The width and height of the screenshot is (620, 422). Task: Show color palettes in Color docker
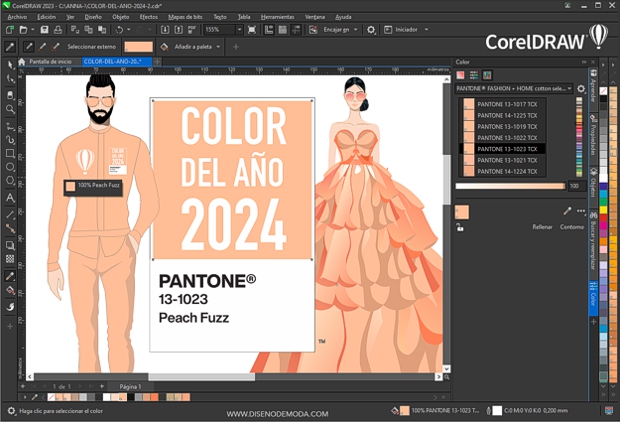tap(487, 75)
